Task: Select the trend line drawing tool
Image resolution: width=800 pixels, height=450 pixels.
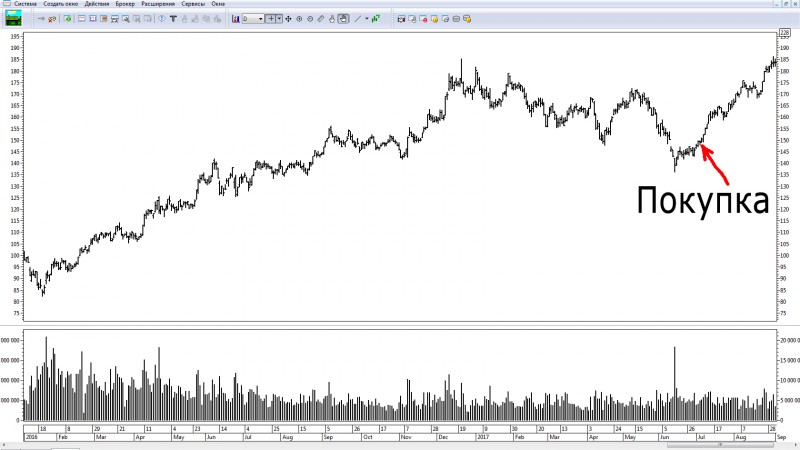Action: 358,19
